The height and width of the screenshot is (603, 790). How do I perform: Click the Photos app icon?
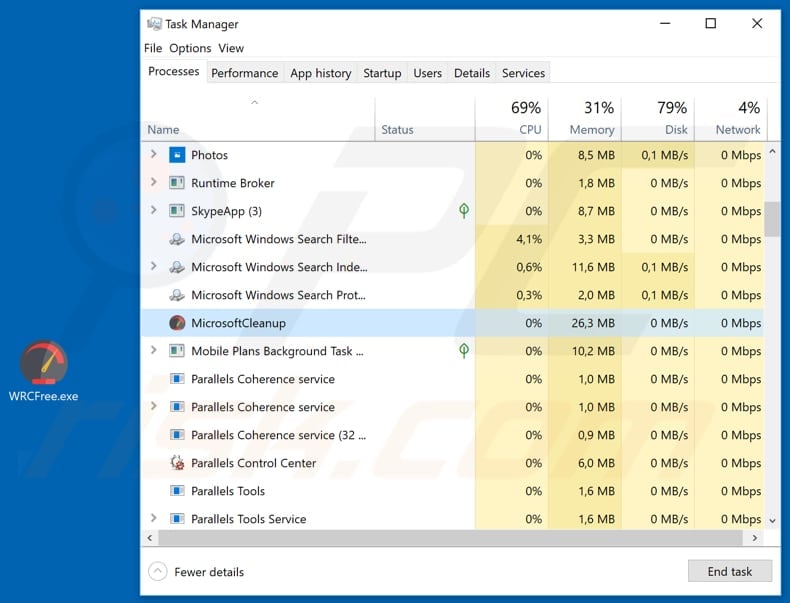click(177, 155)
